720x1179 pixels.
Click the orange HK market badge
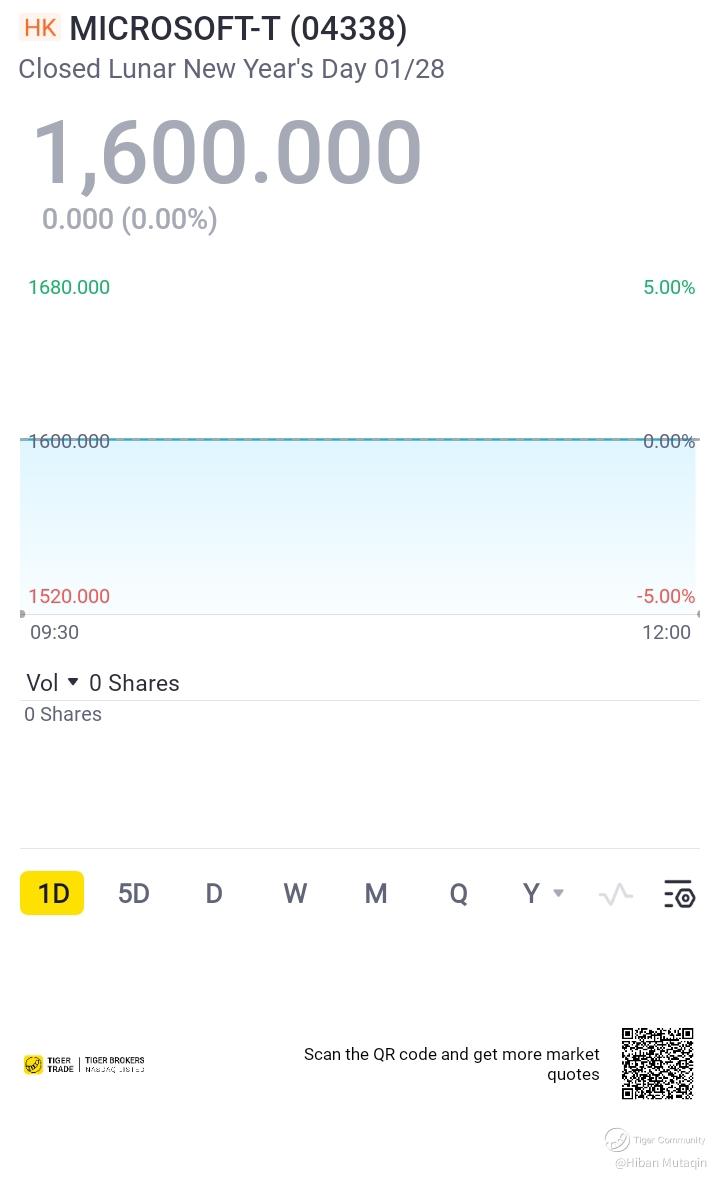(x=40, y=28)
